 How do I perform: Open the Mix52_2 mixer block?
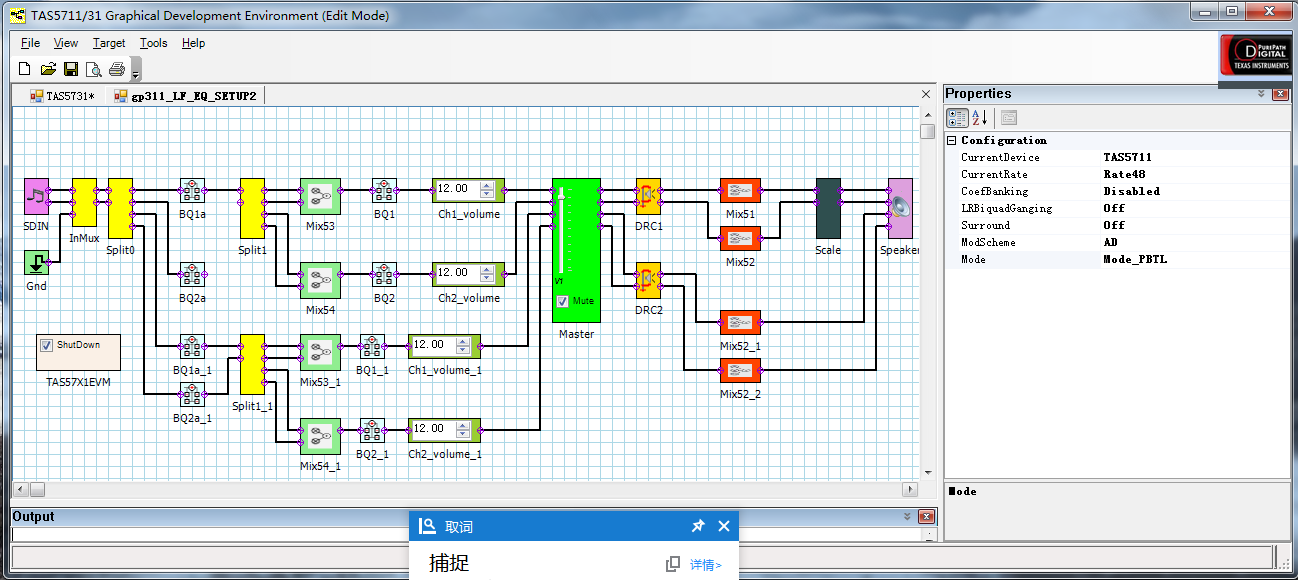(x=740, y=371)
